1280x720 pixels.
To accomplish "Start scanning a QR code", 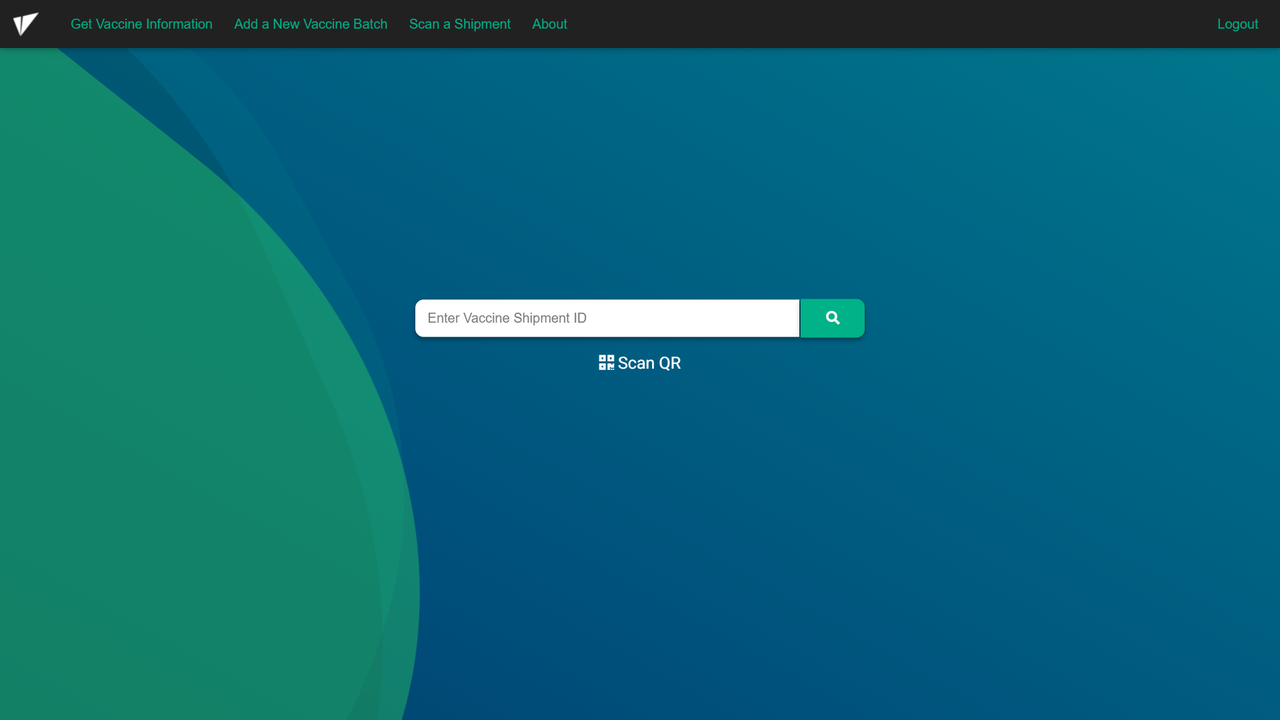I will coord(639,362).
